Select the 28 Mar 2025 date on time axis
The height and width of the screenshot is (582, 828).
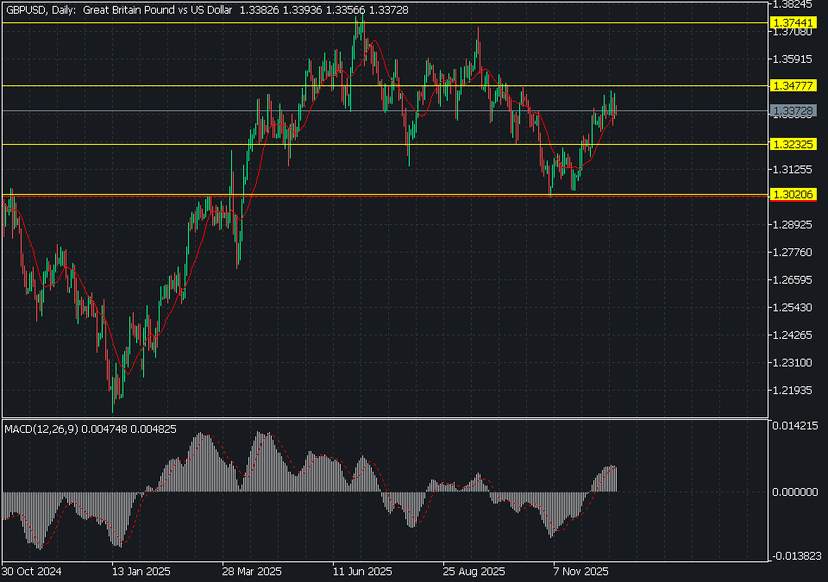[252, 573]
